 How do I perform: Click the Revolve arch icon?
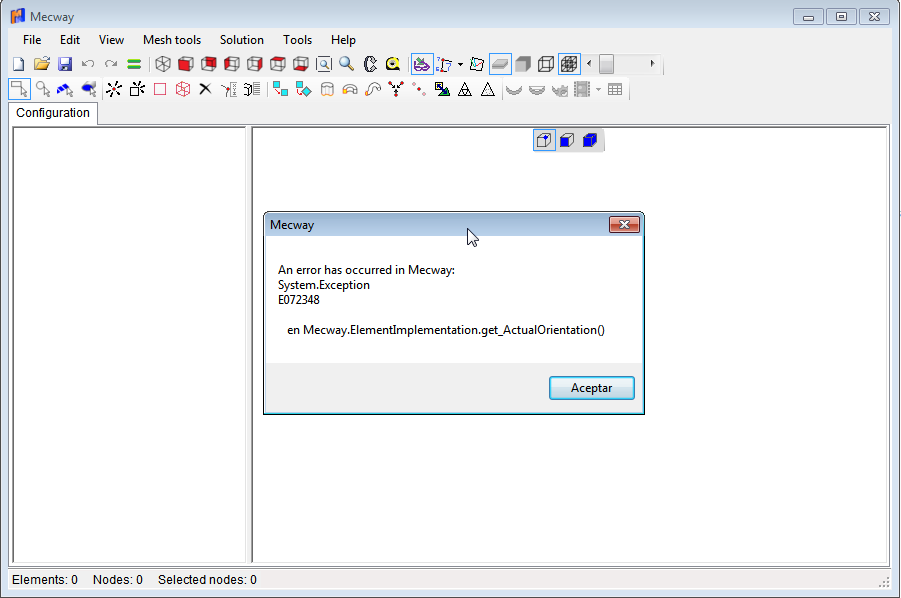click(x=350, y=90)
